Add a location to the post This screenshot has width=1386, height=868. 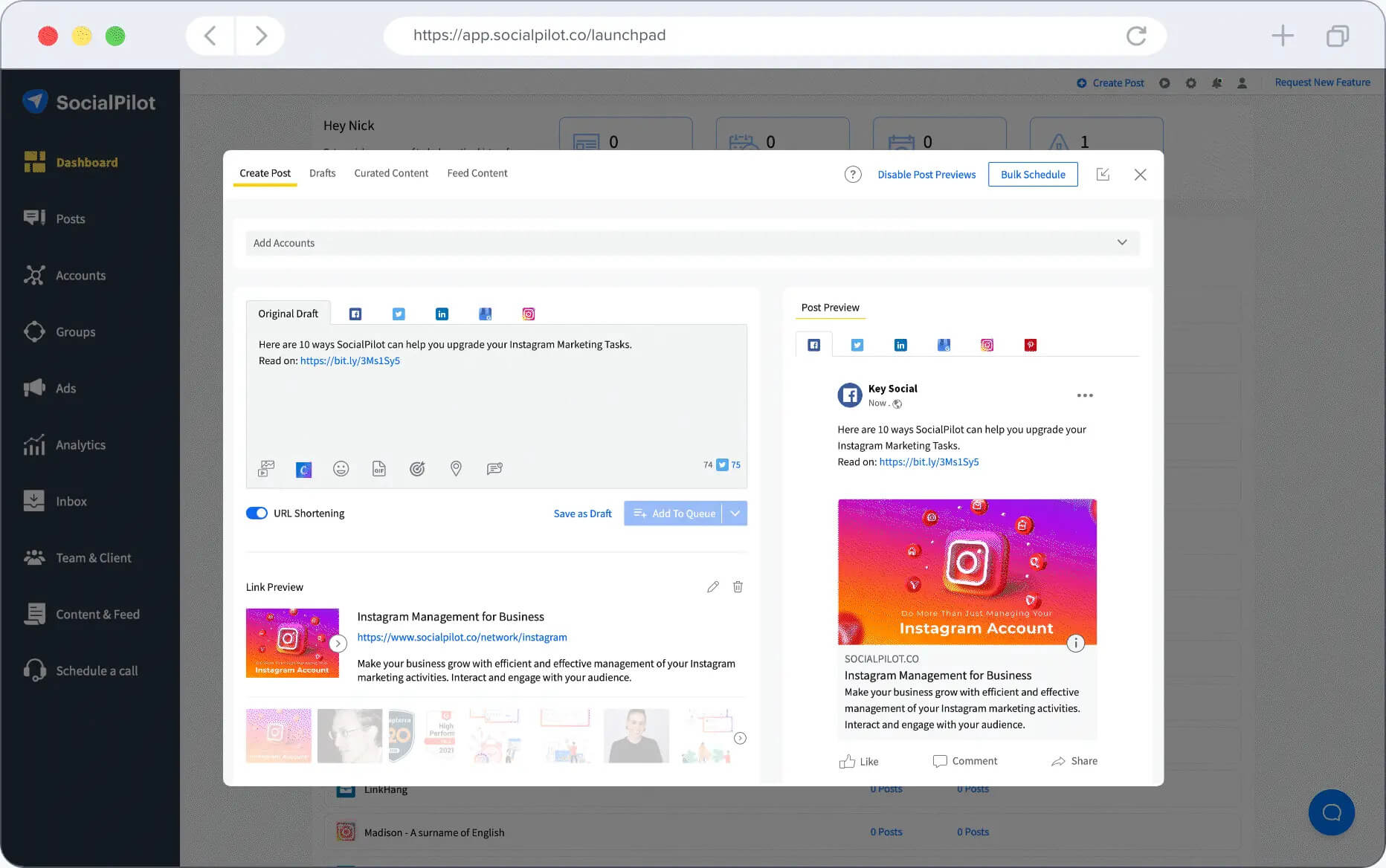pos(456,468)
